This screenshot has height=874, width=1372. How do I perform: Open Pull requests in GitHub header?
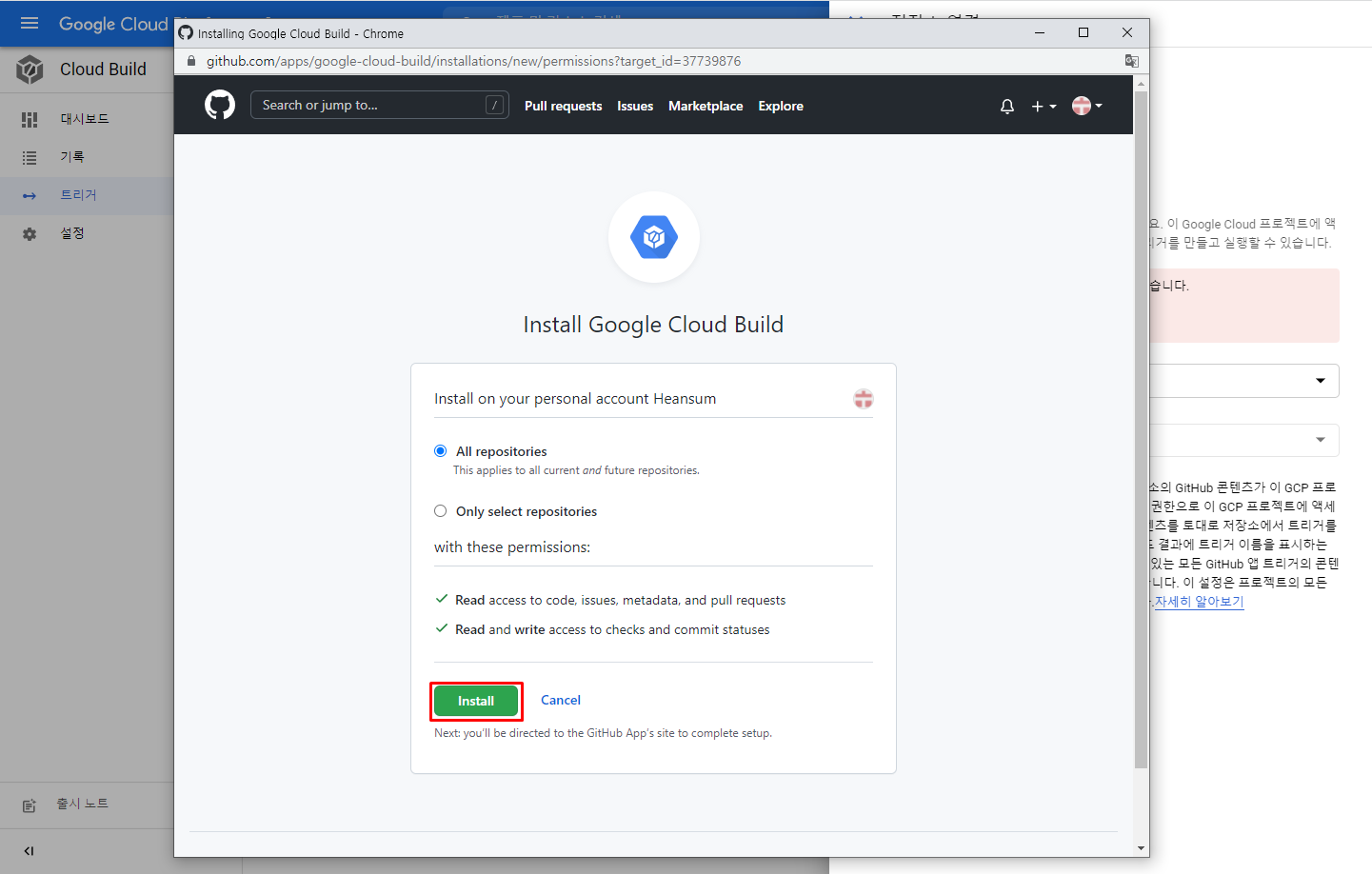[x=563, y=106]
